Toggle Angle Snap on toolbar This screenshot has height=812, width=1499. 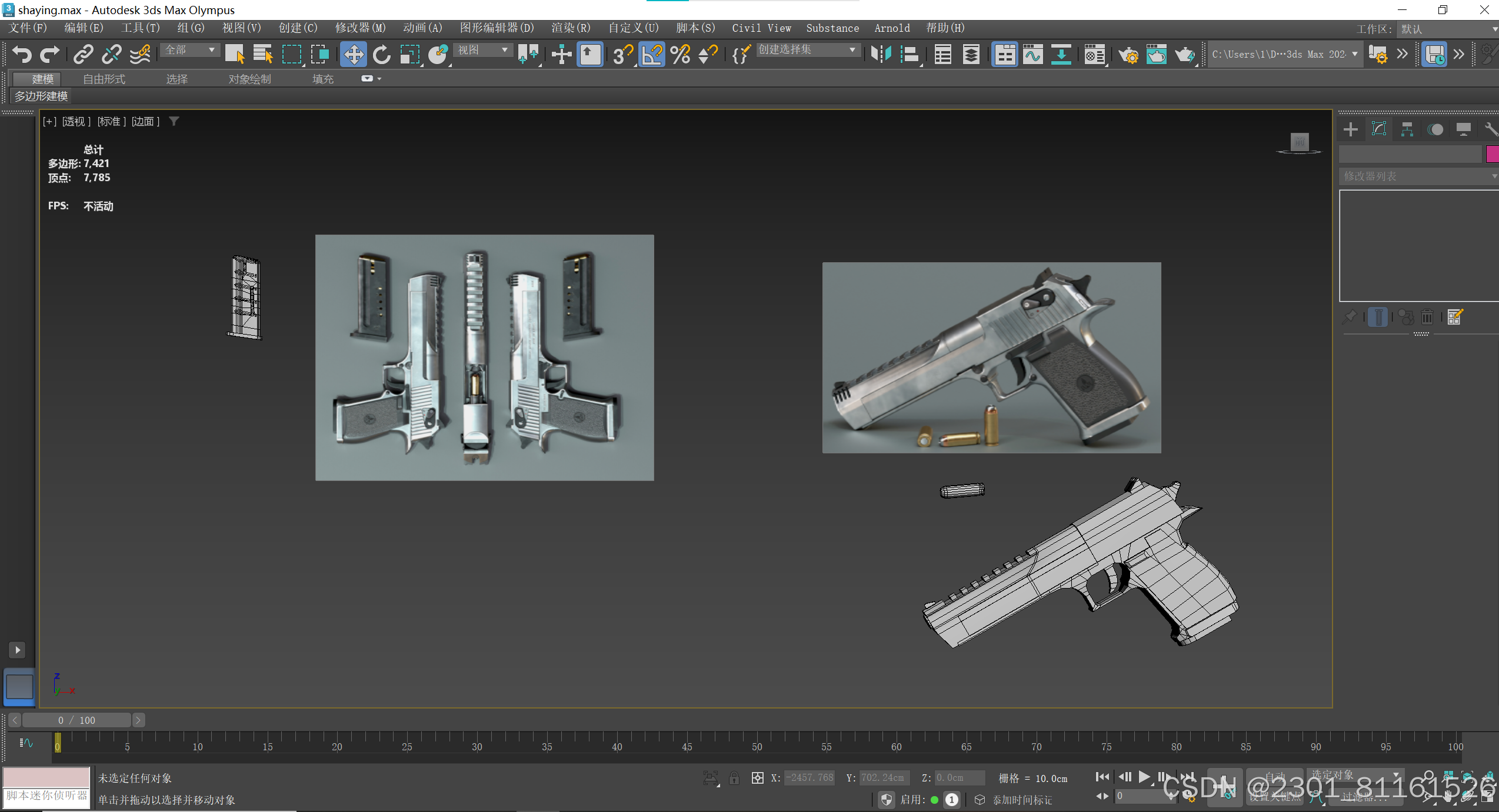point(651,55)
